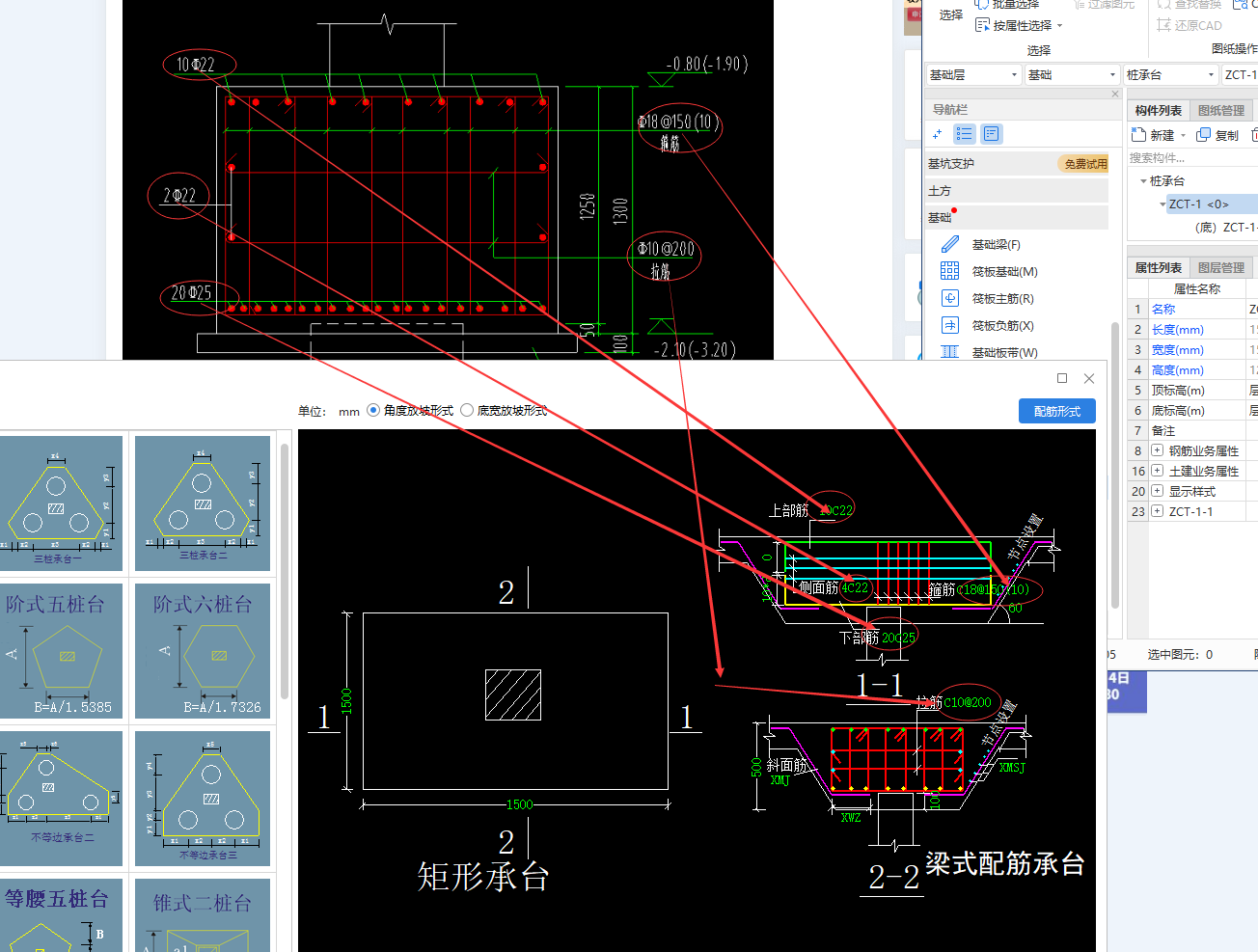Select the 筏板主筋(R) icon

tap(950, 298)
